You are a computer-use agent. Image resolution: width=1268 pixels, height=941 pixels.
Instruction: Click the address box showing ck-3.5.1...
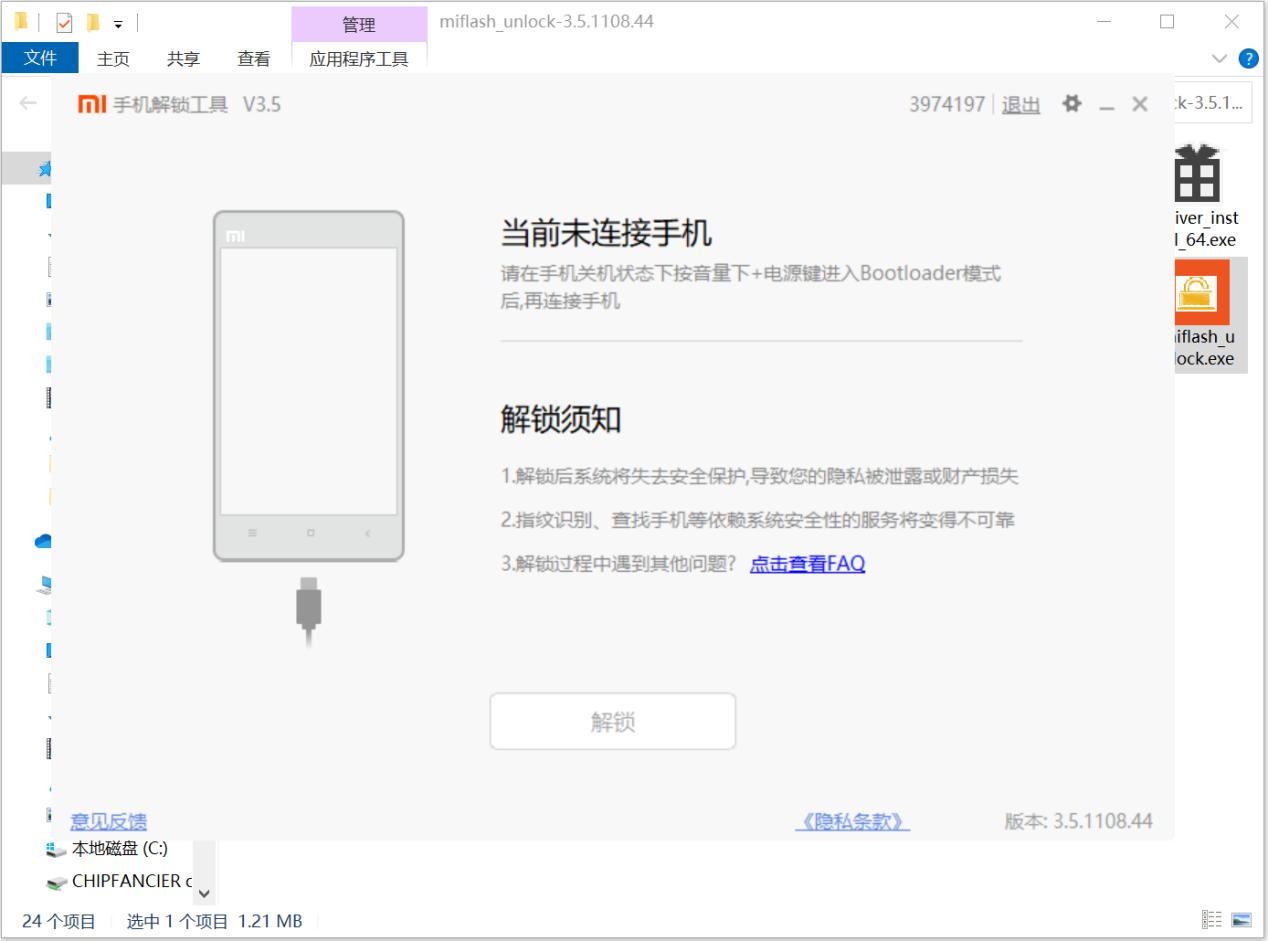[1213, 104]
